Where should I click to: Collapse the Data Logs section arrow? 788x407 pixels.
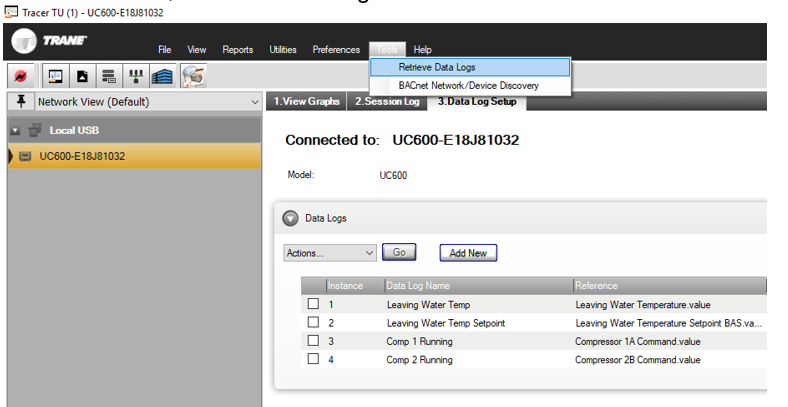pyautogui.click(x=290, y=218)
